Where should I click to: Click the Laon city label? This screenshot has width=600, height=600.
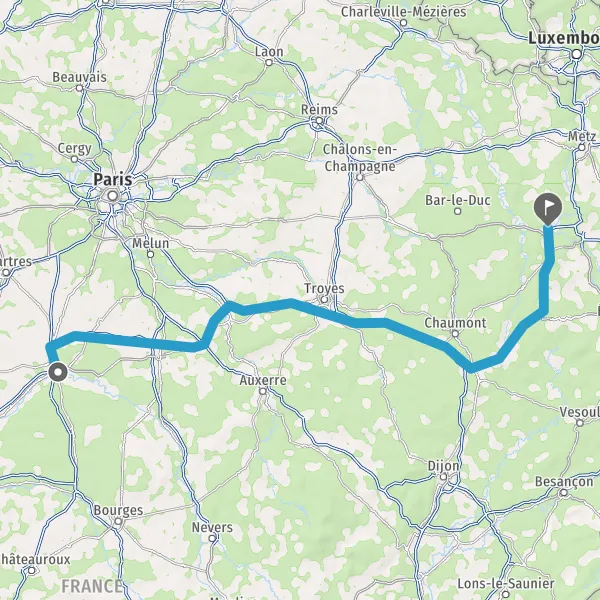coord(269,52)
